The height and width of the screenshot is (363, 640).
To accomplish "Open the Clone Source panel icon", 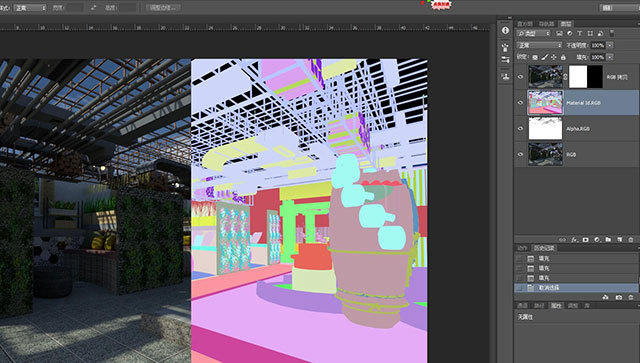I will (x=505, y=76).
